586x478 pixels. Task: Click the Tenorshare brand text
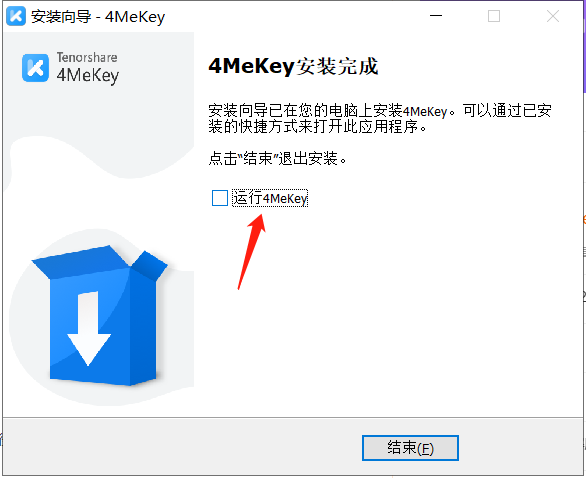pos(87,58)
